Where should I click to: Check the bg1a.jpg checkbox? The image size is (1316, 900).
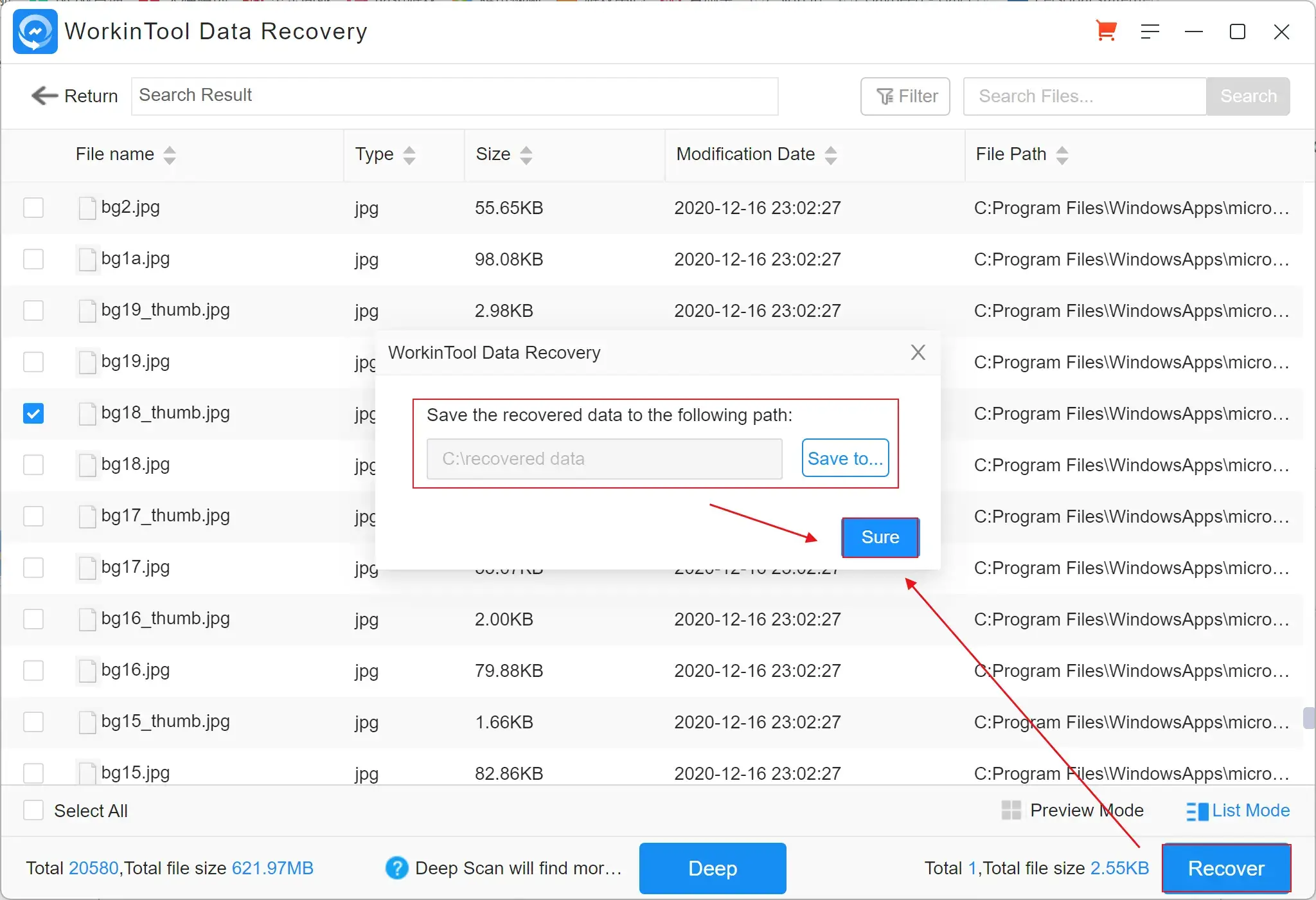pos(33,259)
